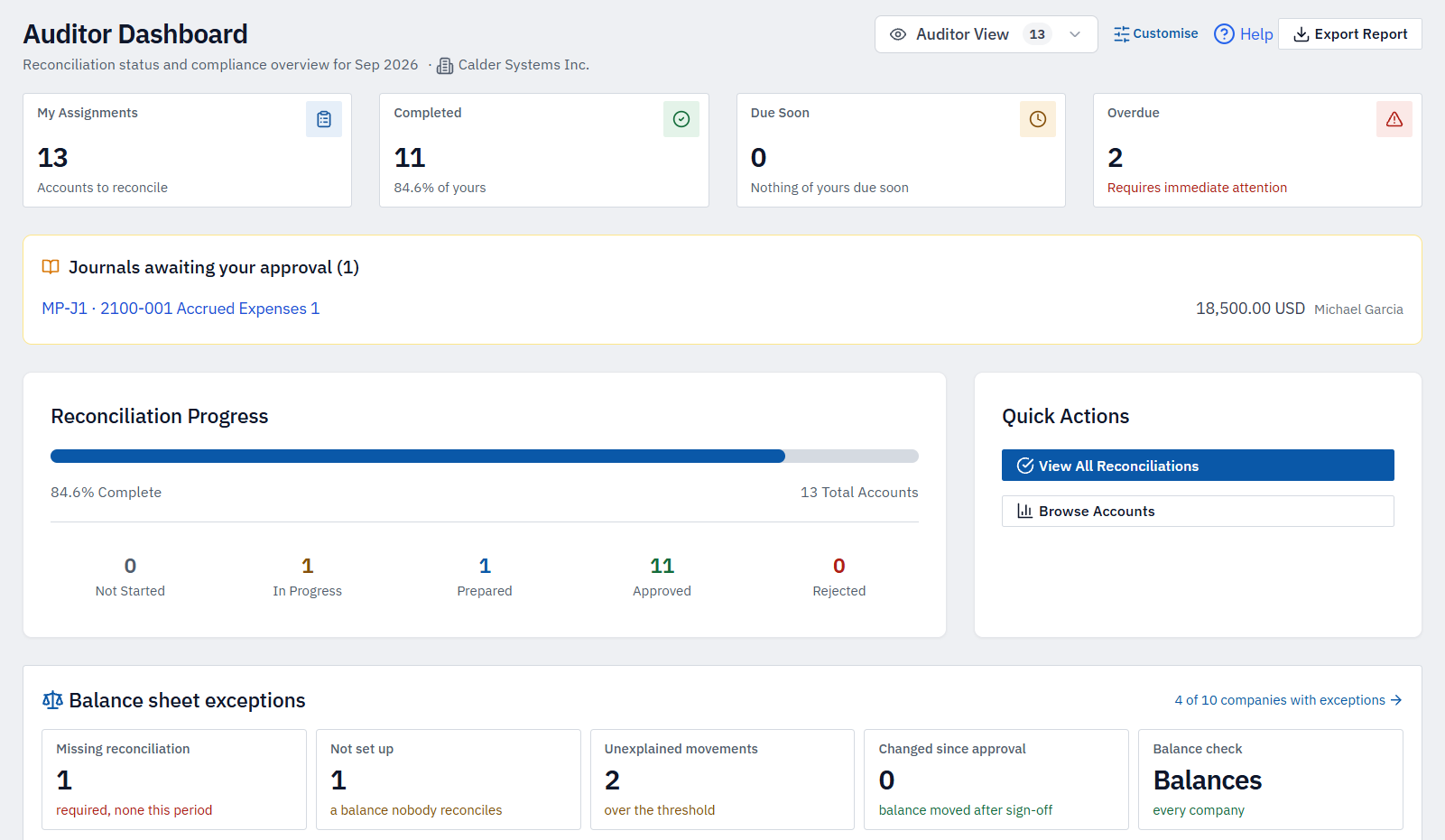Open the Help link
Viewport: 1445px width, 840px height.
point(1244,34)
